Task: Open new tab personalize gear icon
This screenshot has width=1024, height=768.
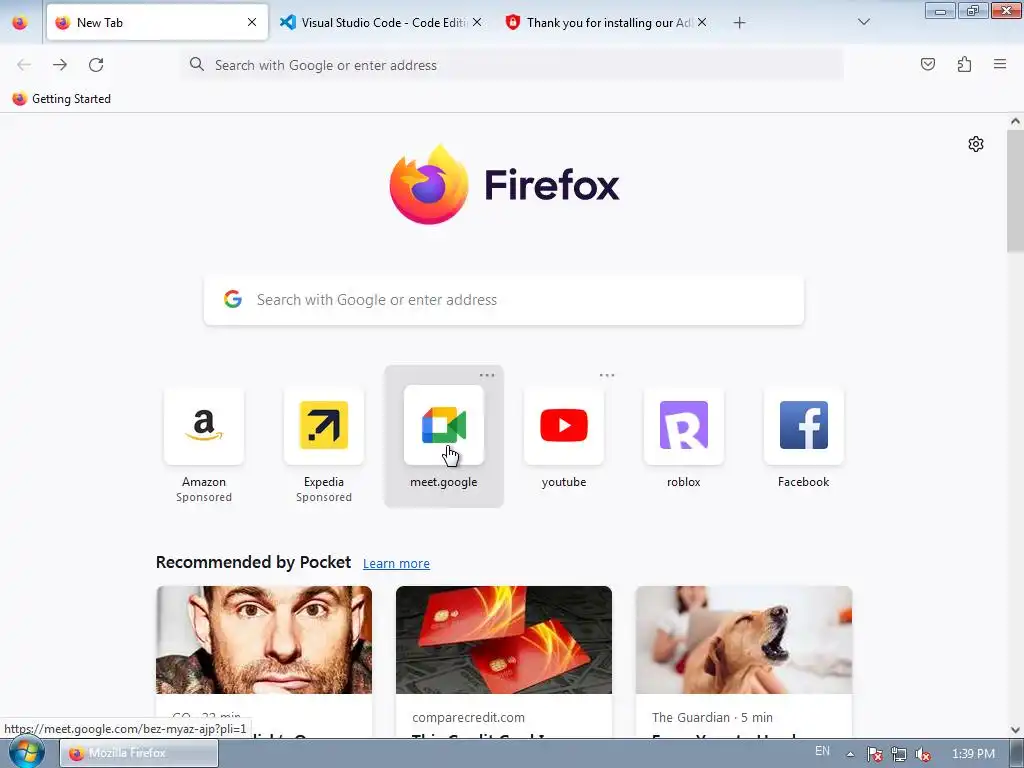Action: click(976, 144)
